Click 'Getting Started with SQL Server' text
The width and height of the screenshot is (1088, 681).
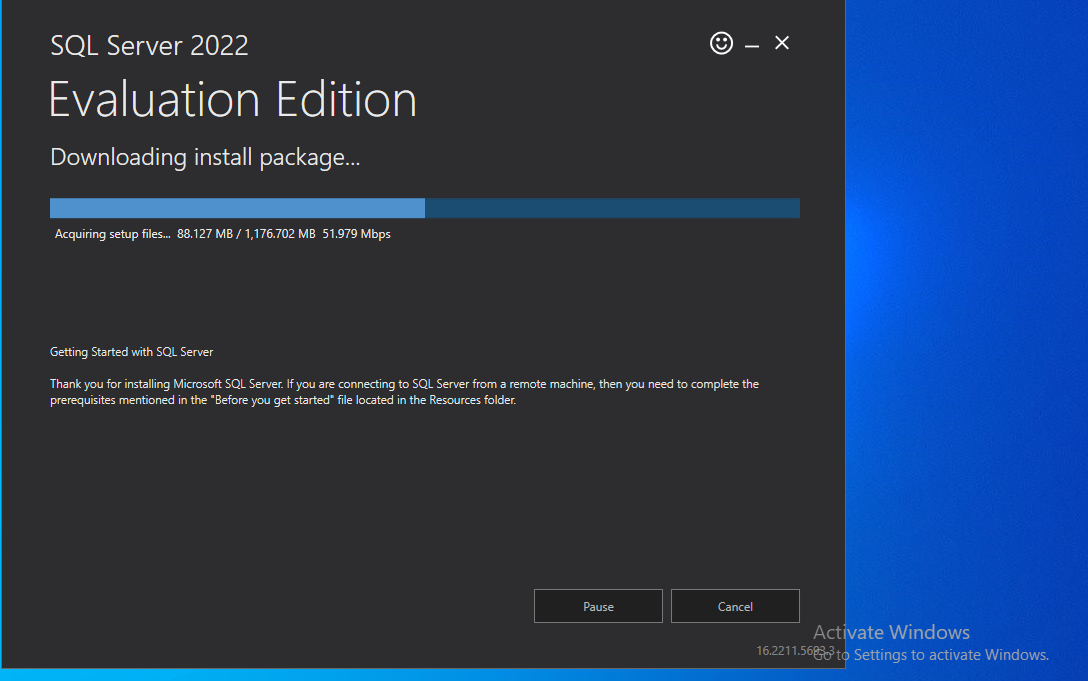(x=131, y=352)
